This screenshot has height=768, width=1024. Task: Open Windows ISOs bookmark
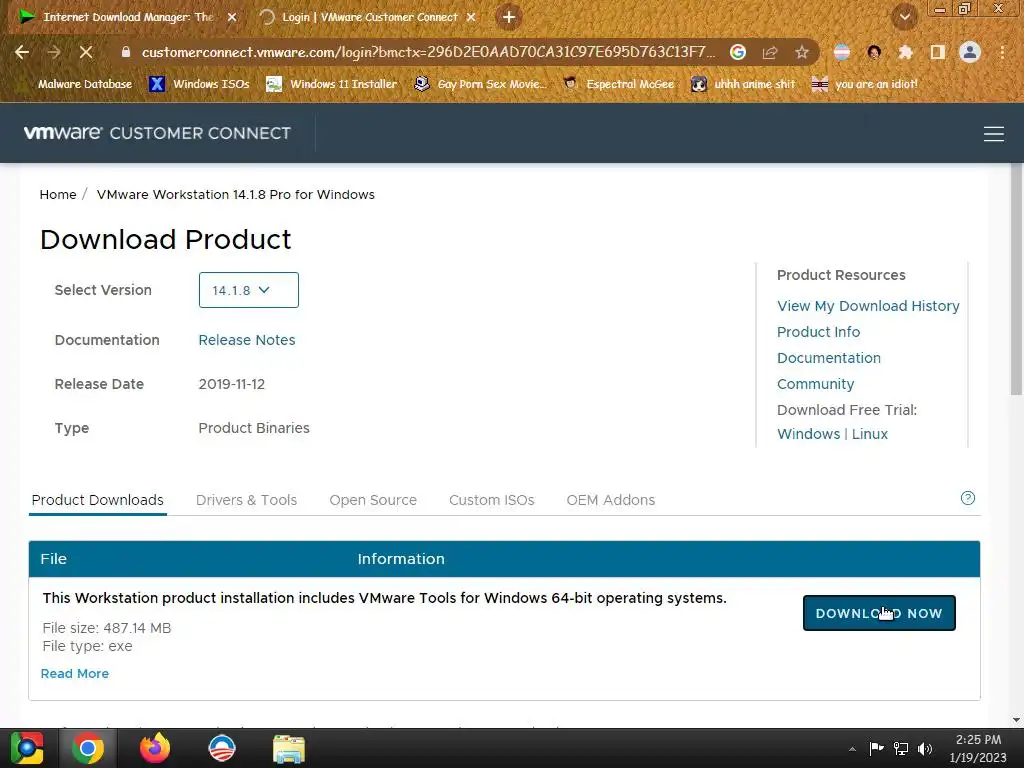tap(200, 84)
